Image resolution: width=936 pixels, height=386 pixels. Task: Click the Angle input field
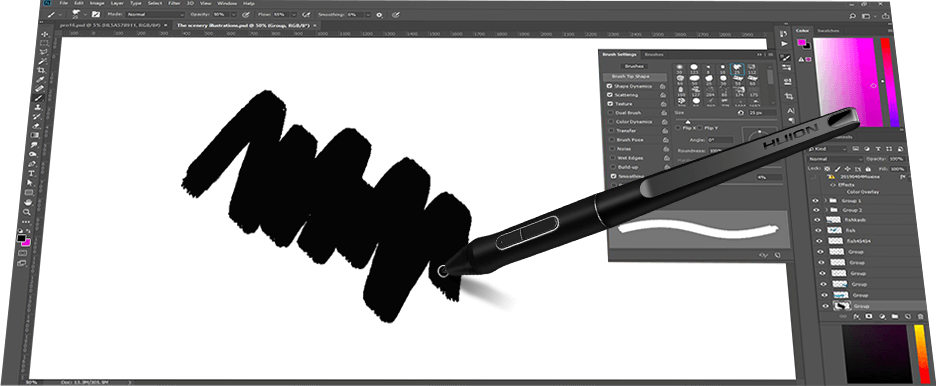coord(721,140)
